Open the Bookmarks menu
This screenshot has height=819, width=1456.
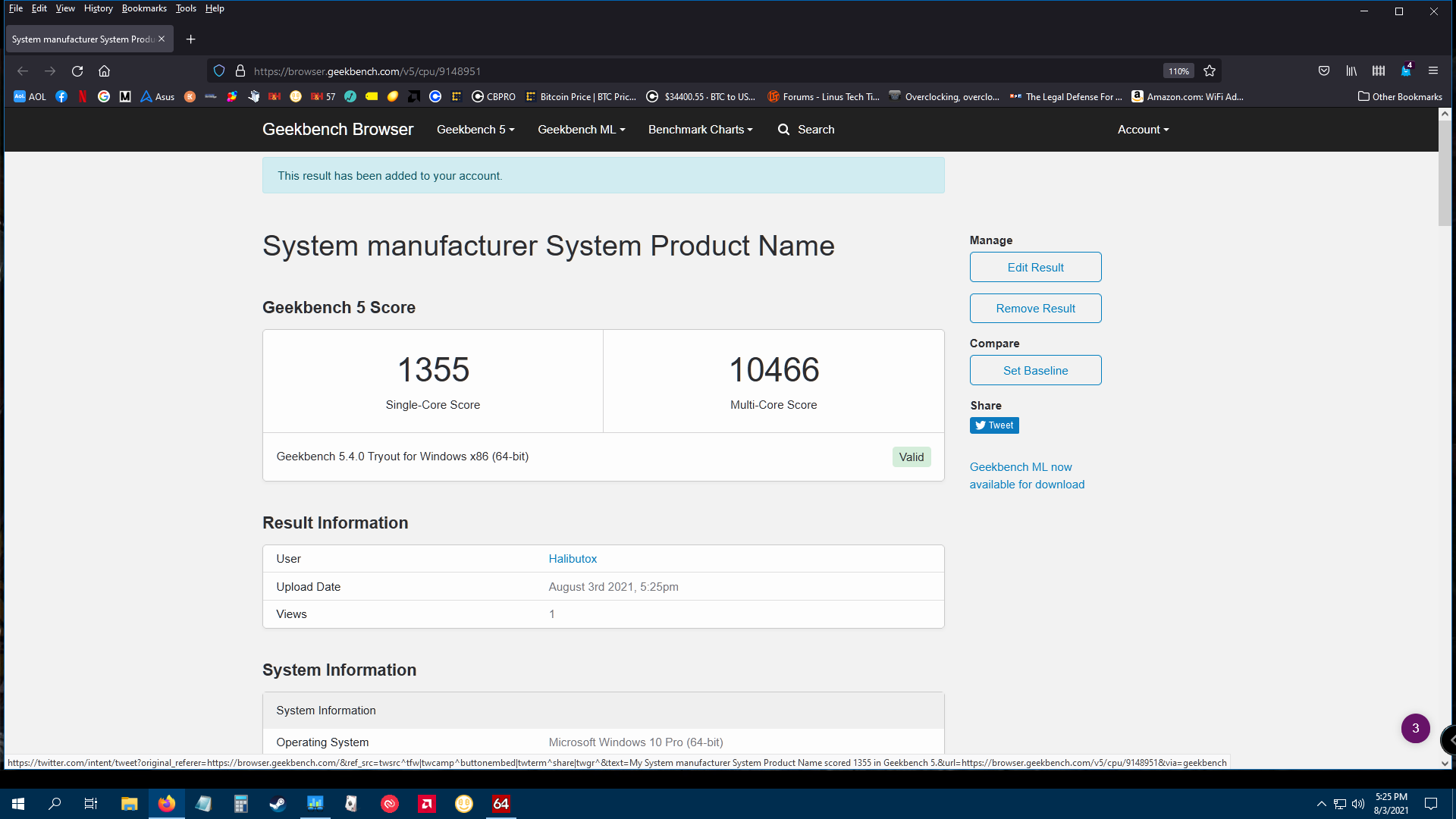tap(144, 8)
